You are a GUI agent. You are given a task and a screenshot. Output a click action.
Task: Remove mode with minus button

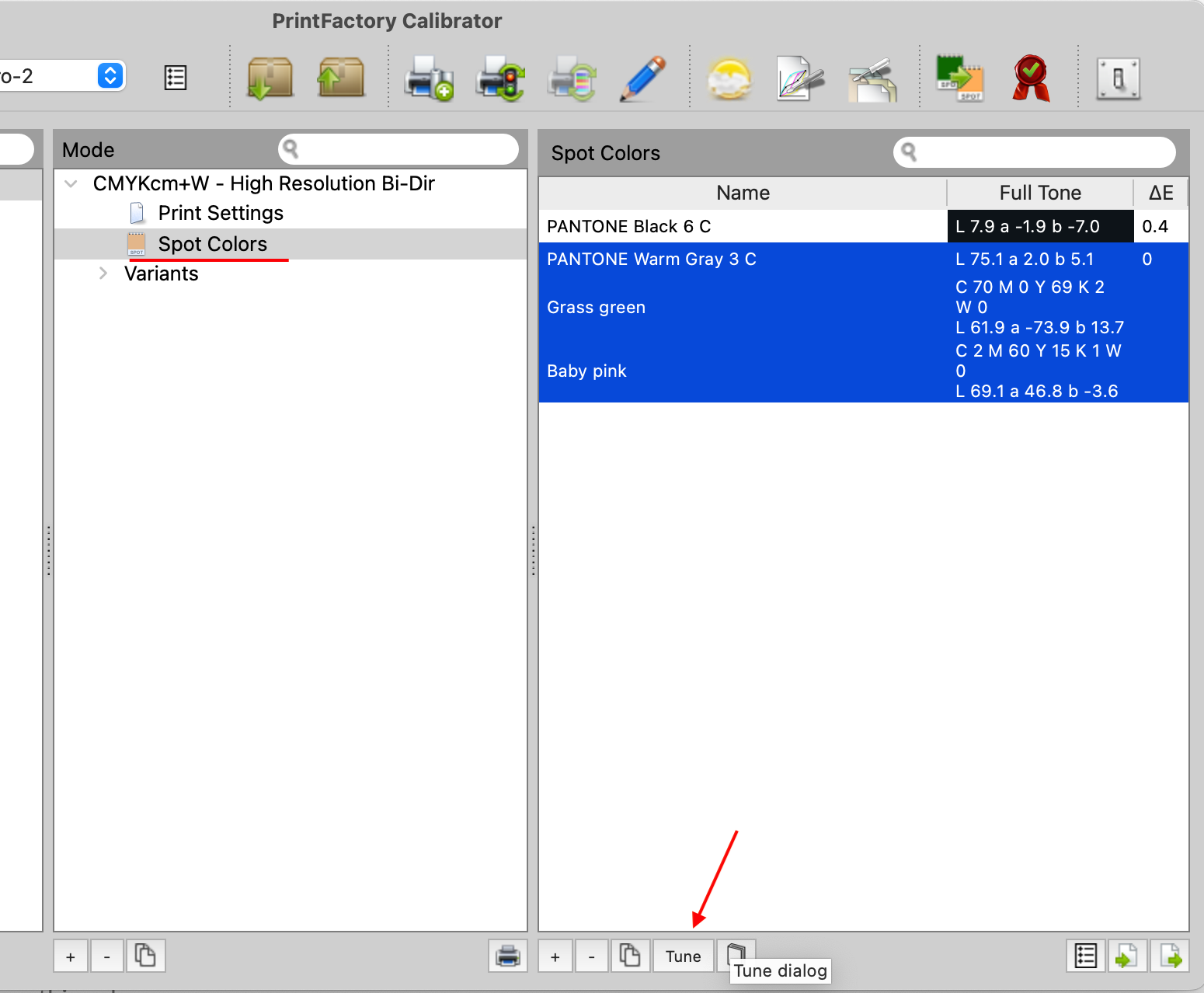coord(107,956)
